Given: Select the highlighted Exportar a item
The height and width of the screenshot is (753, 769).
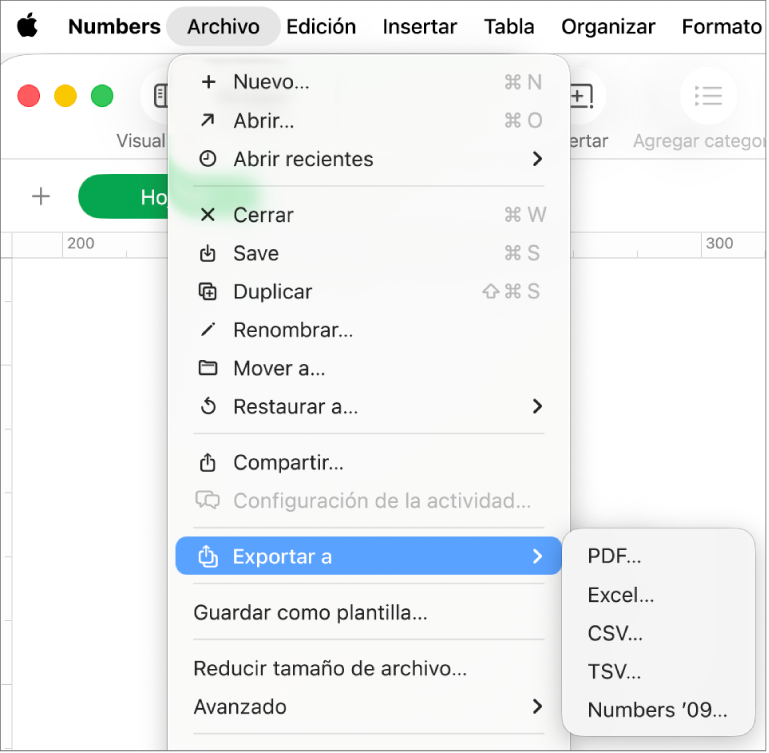Looking at the screenshot, I should pos(369,556).
